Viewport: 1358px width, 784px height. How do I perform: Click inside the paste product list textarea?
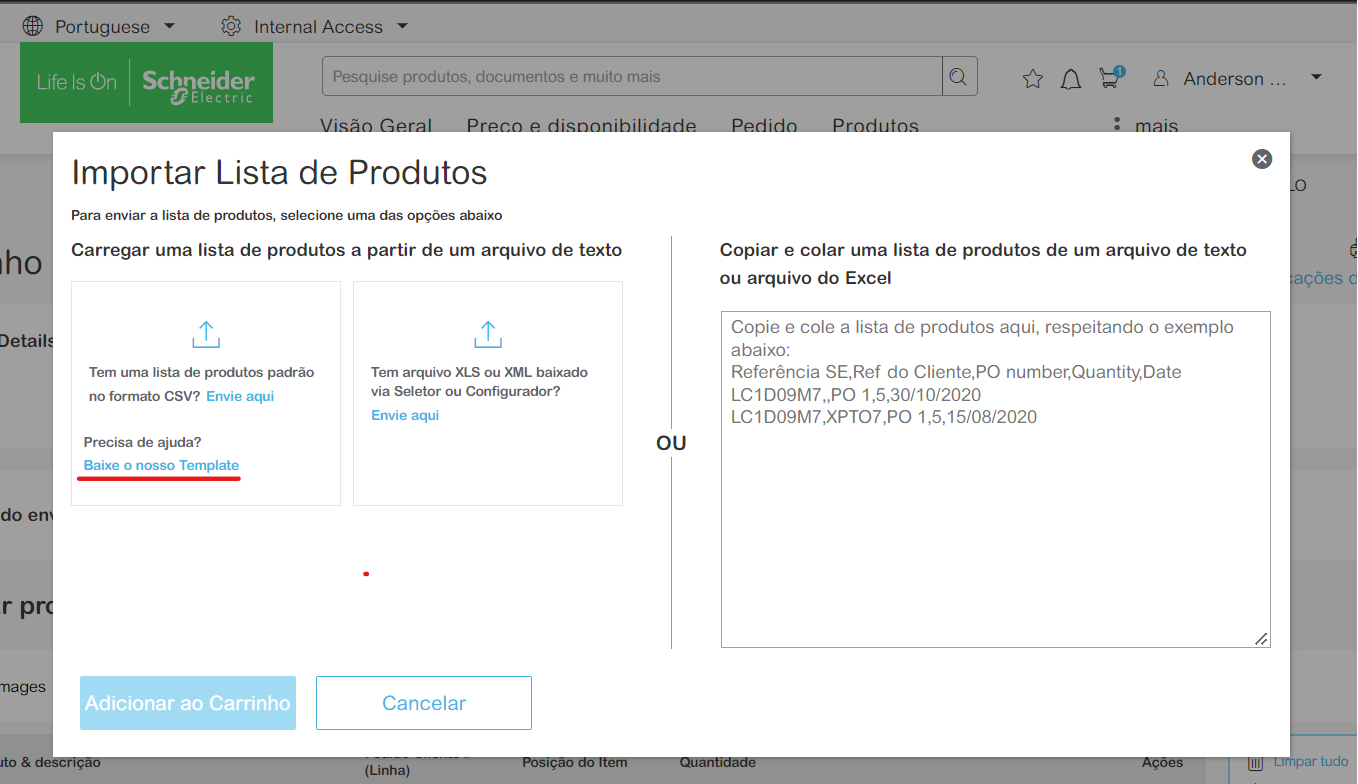click(x=995, y=479)
